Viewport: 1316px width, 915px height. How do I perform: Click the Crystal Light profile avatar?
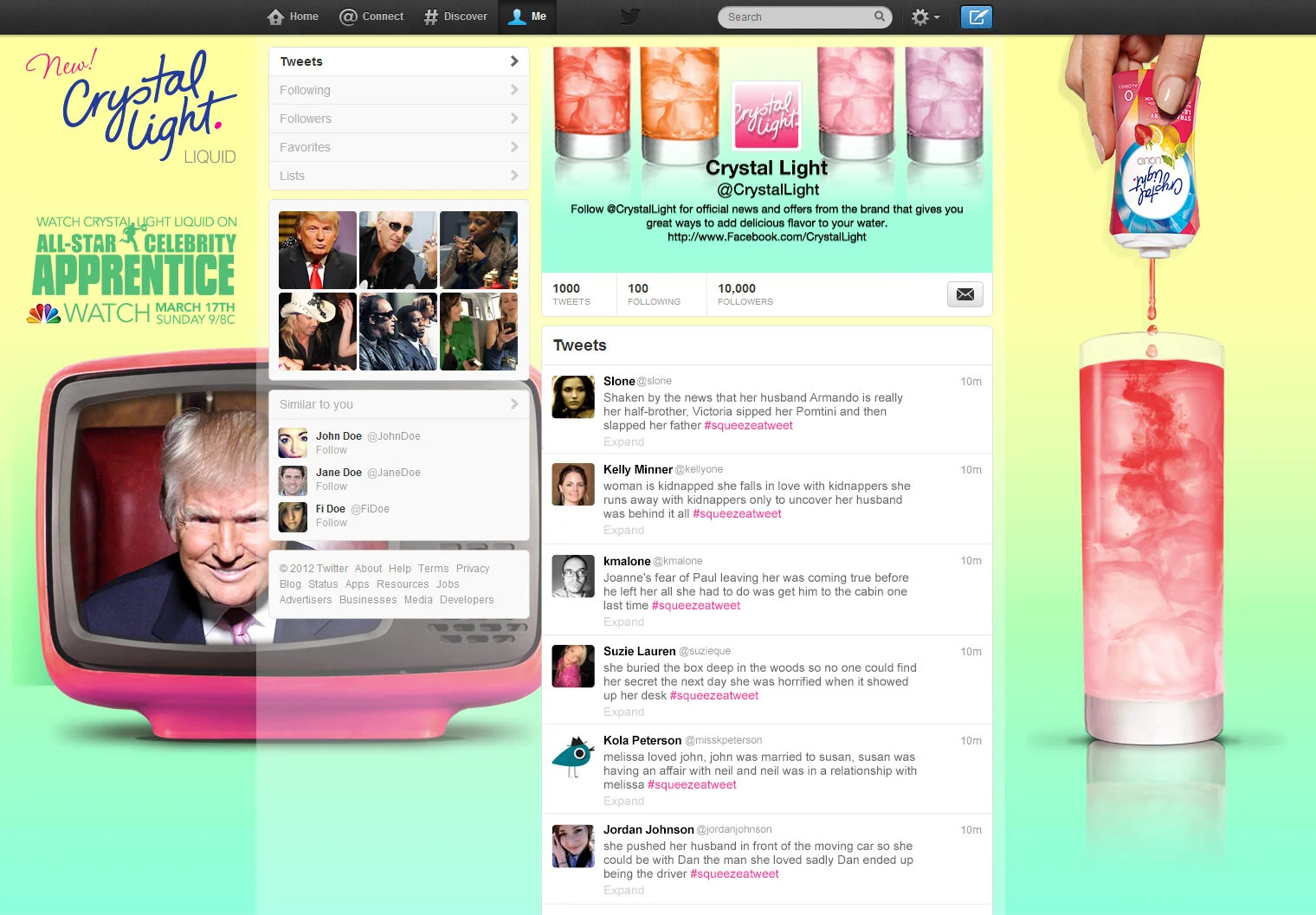click(767, 116)
